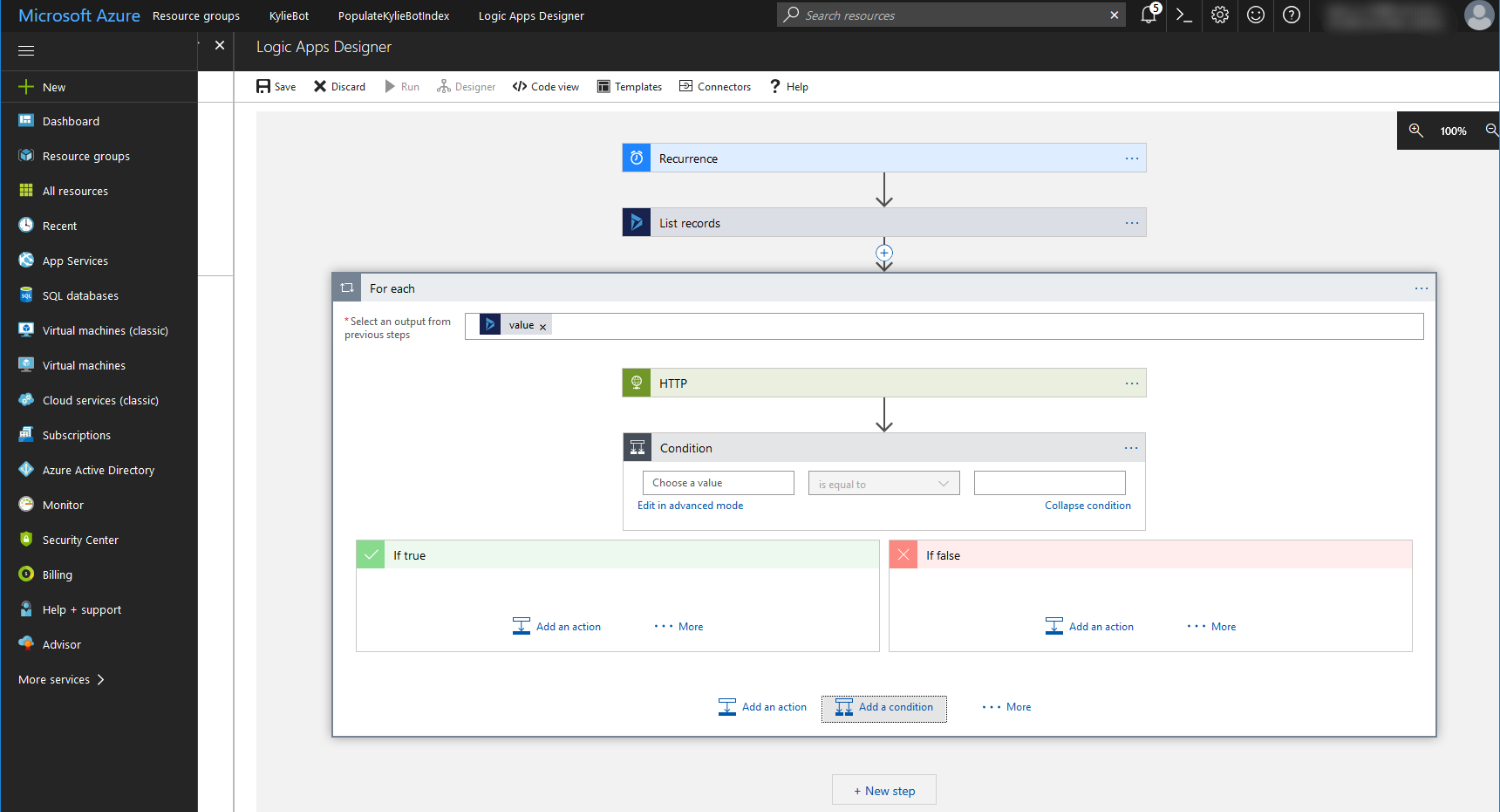Click the Recurrence clock icon
The image size is (1500, 812).
(x=637, y=158)
